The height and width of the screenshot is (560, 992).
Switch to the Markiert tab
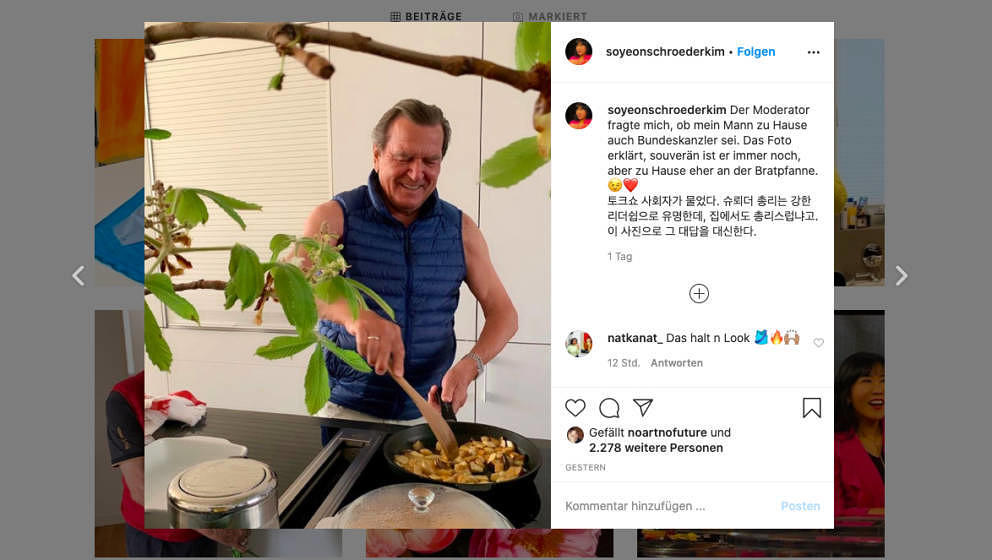[550, 16]
